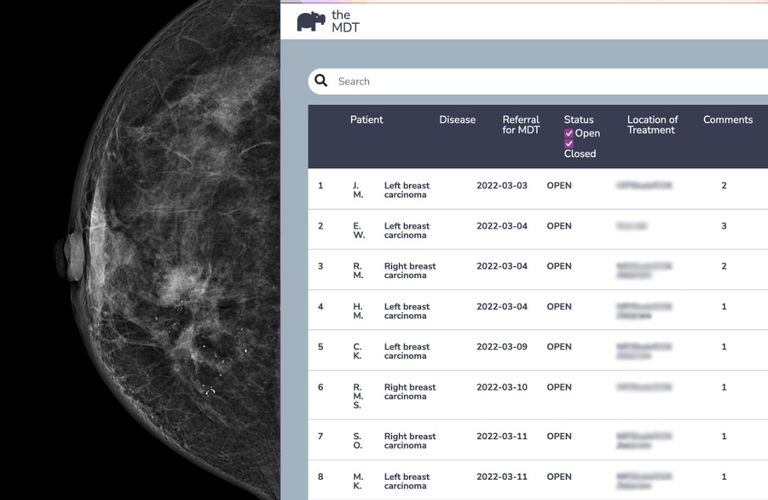Click referral date 2022-03-11 for S. O.

click(x=502, y=436)
